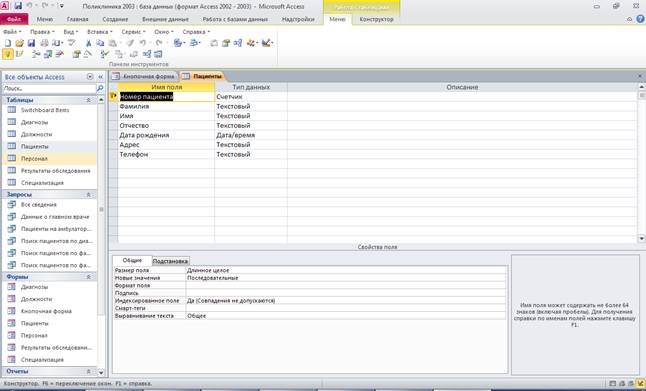646x391 pixels.
Task: Click the Format Painter brush icon
Action: click(130, 43)
